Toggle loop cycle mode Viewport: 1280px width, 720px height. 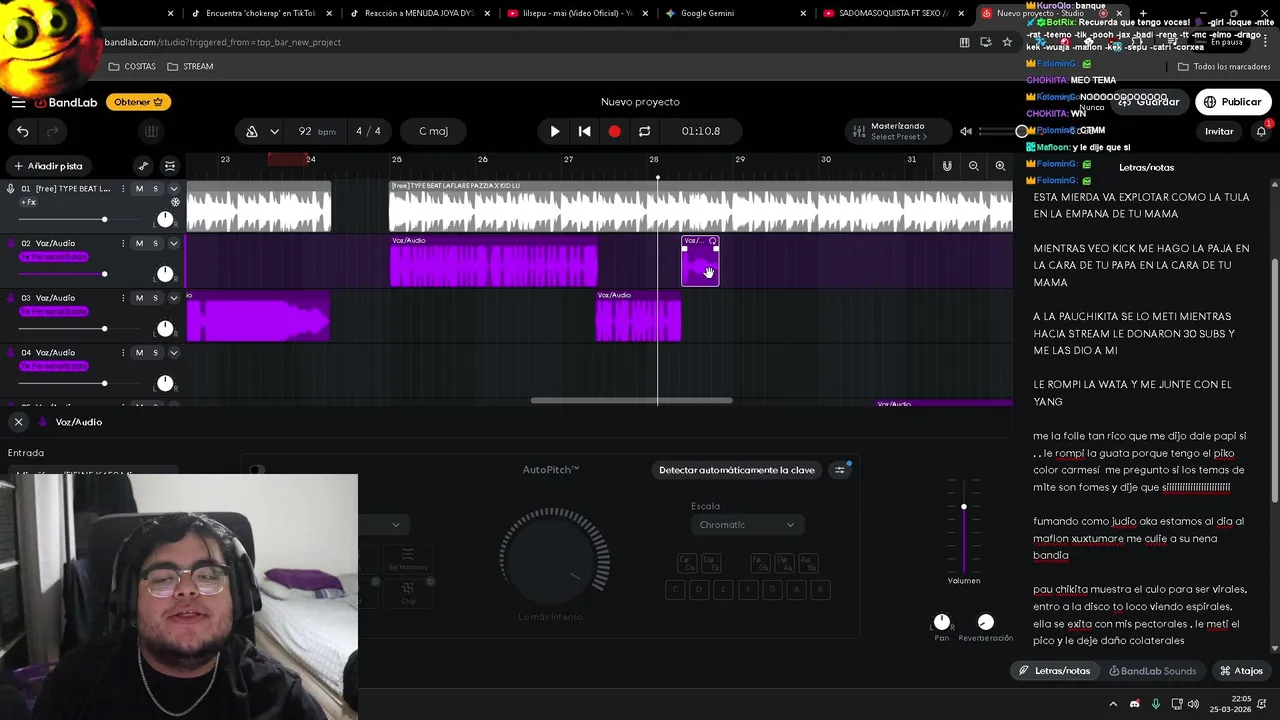pyautogui.click(x=644, y=131)
